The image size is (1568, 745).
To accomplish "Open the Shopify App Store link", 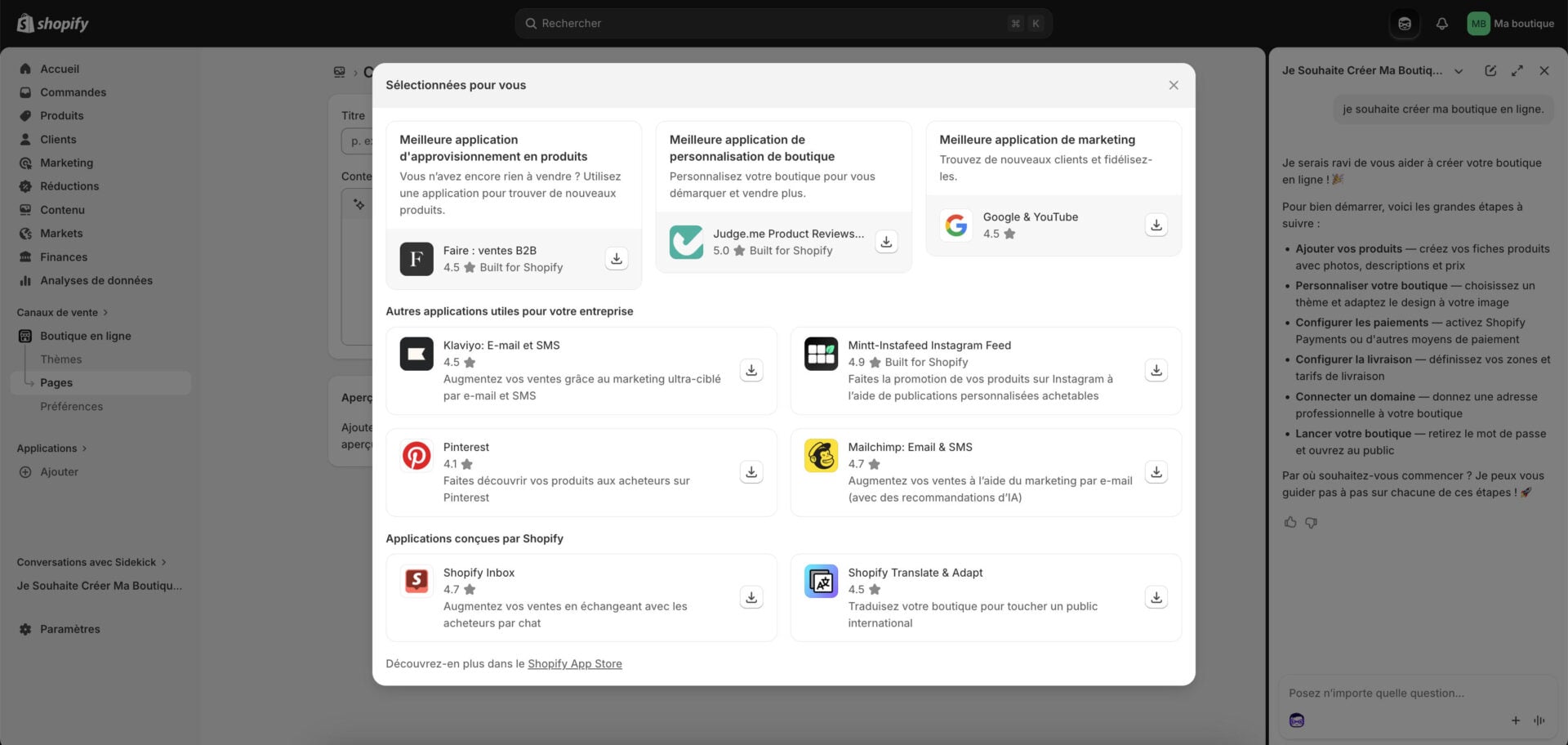I will [x=574, y=663].
